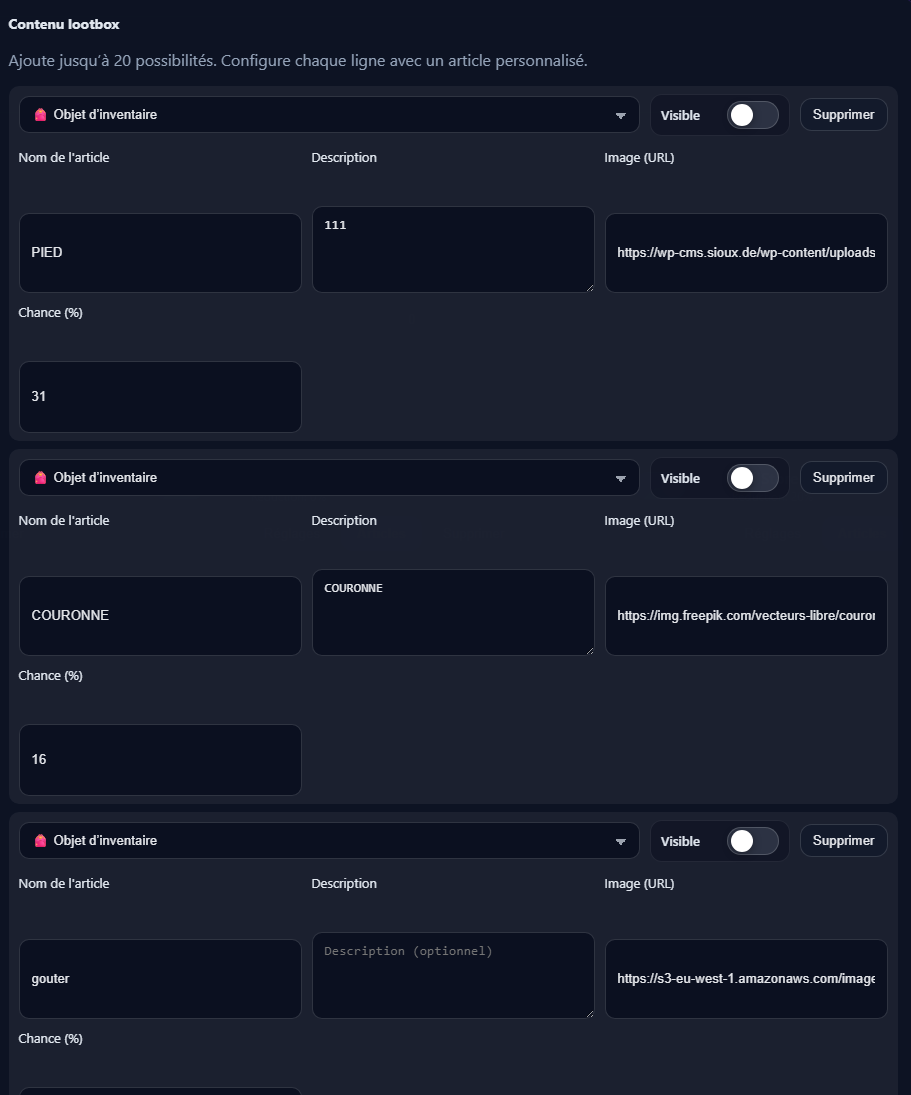Screen dimensions: 911x1095
Task: Click the sioux.de image URL field
Action: [x=746, y=253]
